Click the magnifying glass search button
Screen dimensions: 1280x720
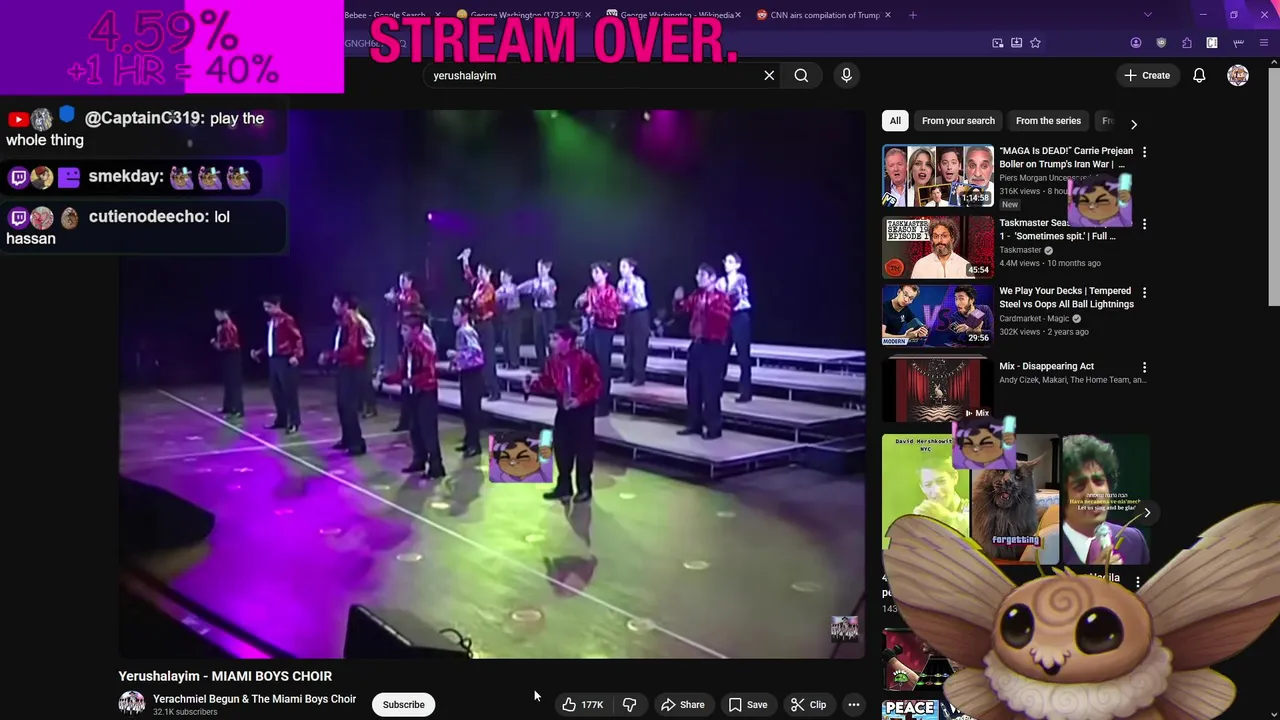pos(801,75)
